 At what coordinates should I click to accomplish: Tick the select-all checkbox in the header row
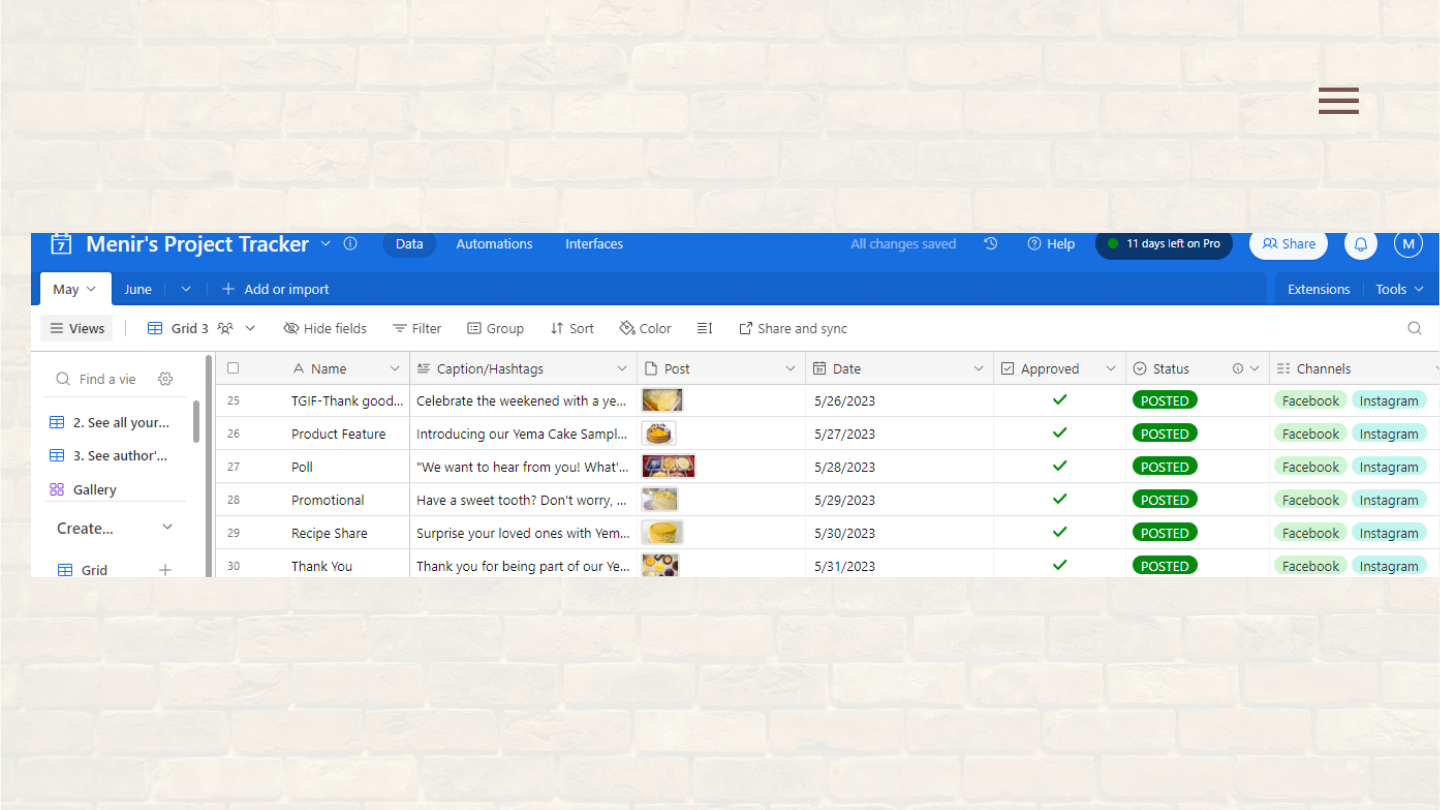click(x=233, y=368)
